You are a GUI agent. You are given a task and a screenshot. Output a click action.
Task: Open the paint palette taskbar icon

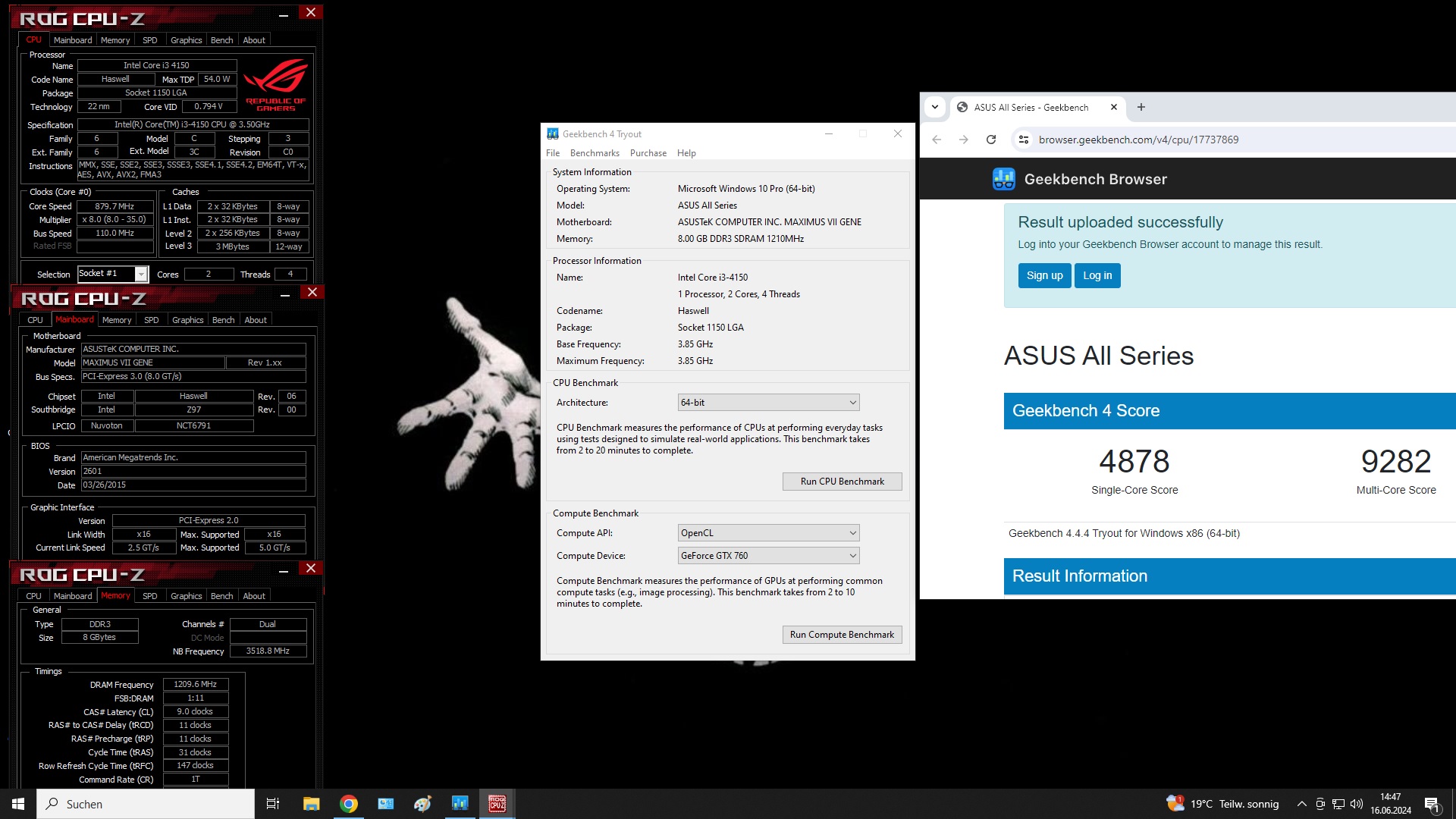point(422,804)
